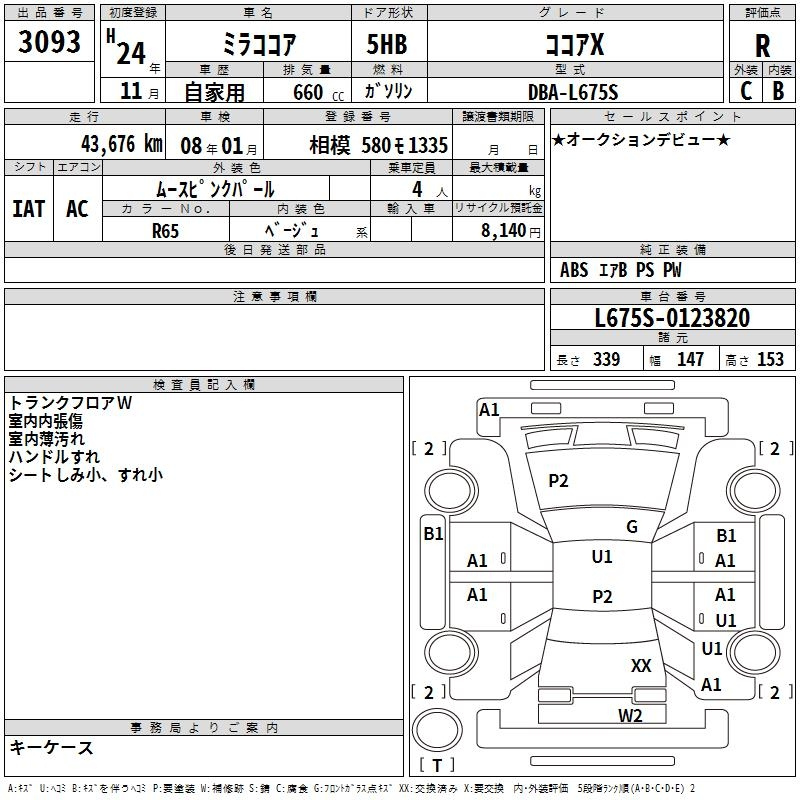Screen dimensions: 800x800
Task: Click the note 室内薄汚れ
Action: [46, 439]
